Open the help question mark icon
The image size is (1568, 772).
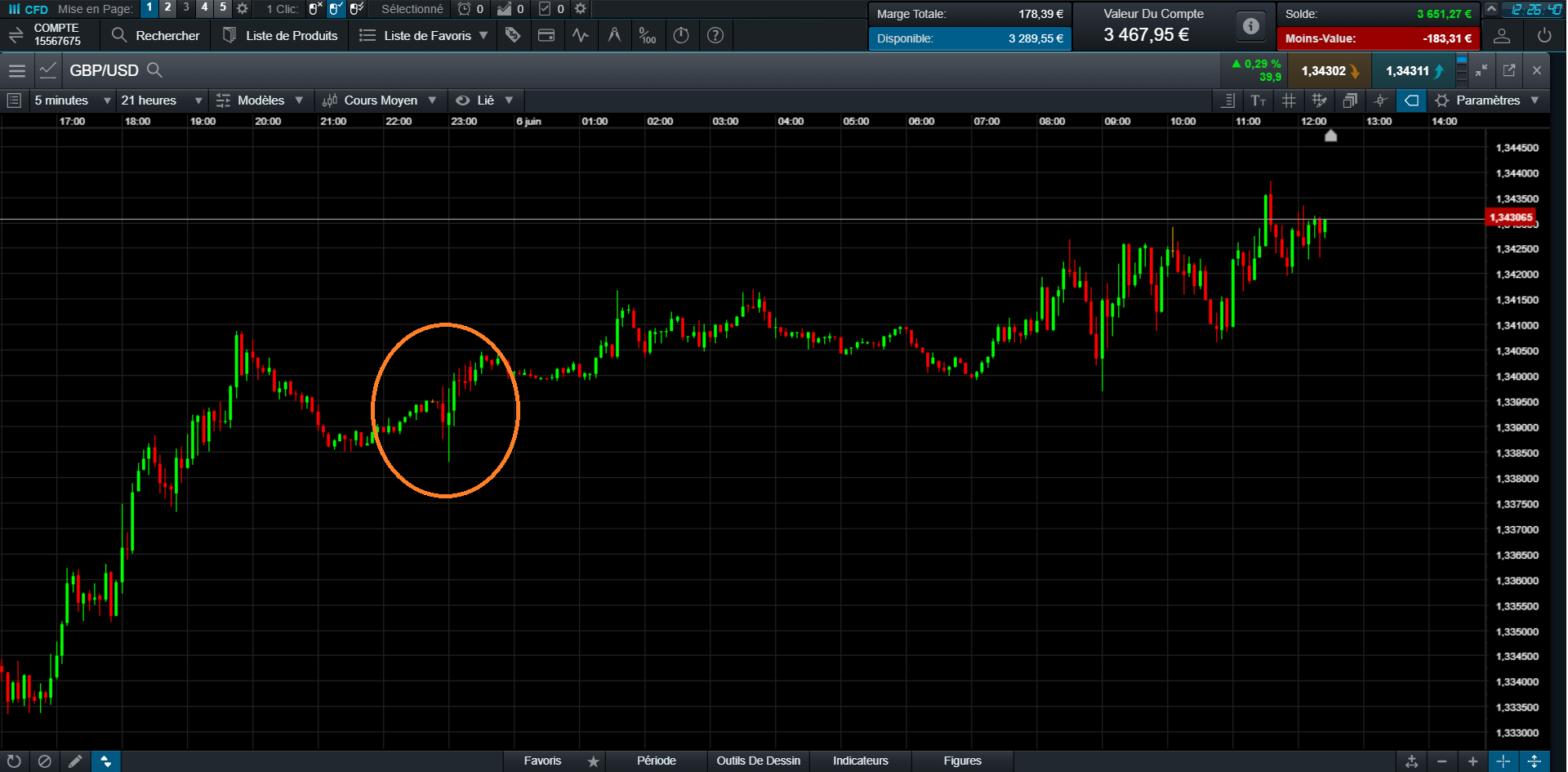tap(715, 36)
